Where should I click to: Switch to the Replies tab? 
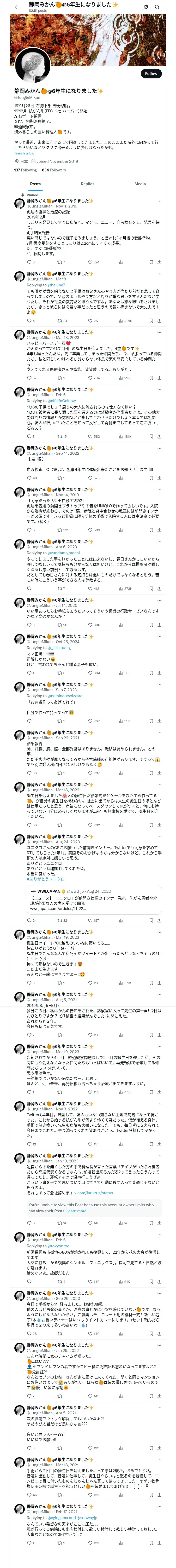(87, 184)
